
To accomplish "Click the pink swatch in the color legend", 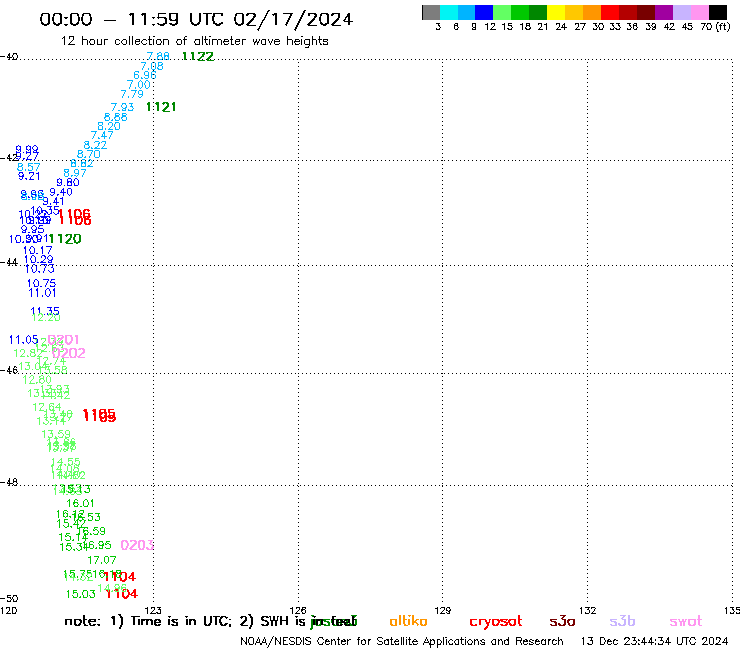I will (700, 12).
